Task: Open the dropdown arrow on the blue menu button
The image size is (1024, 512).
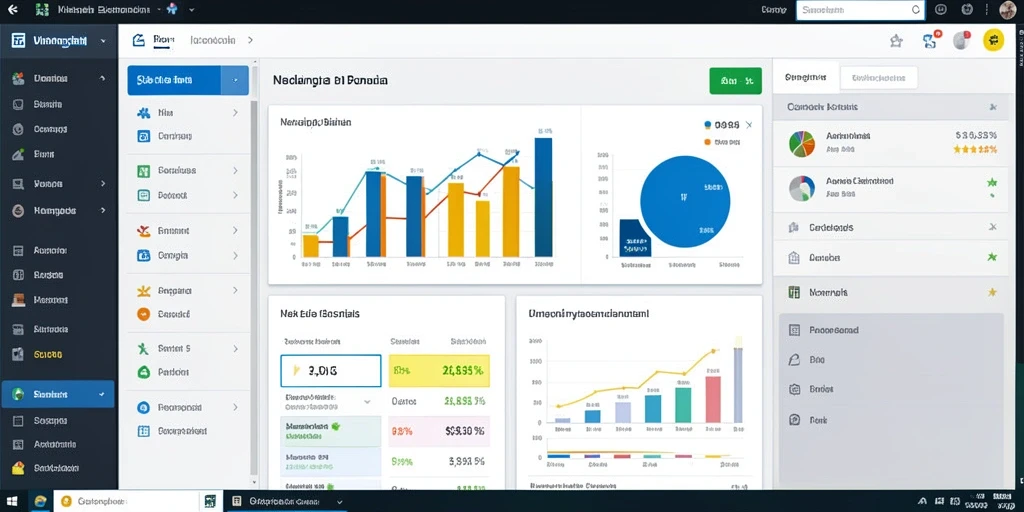Action: point(235,80)
